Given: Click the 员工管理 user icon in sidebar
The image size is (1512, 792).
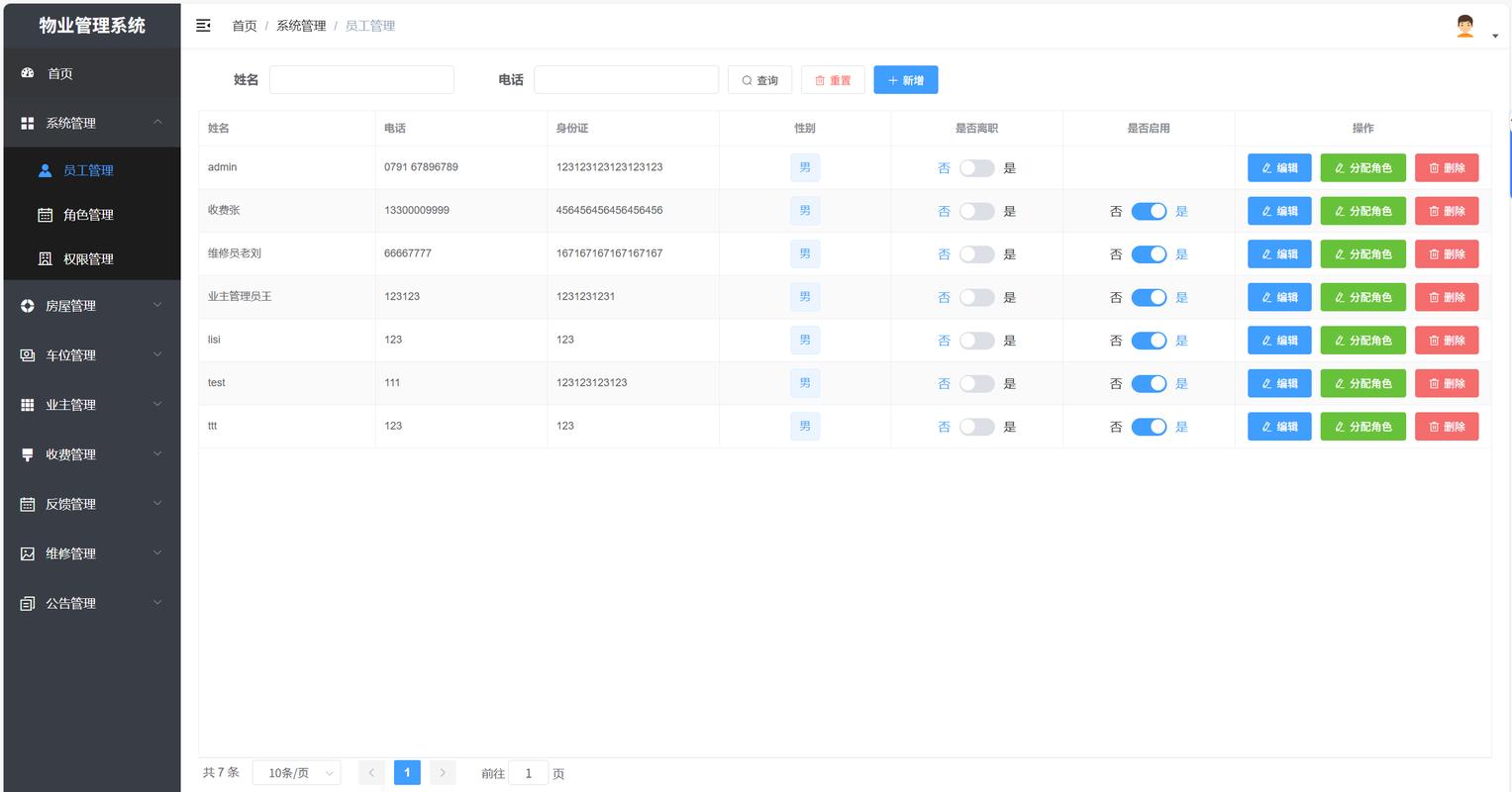Looking at the screenshot, I should tap(45, 169).
